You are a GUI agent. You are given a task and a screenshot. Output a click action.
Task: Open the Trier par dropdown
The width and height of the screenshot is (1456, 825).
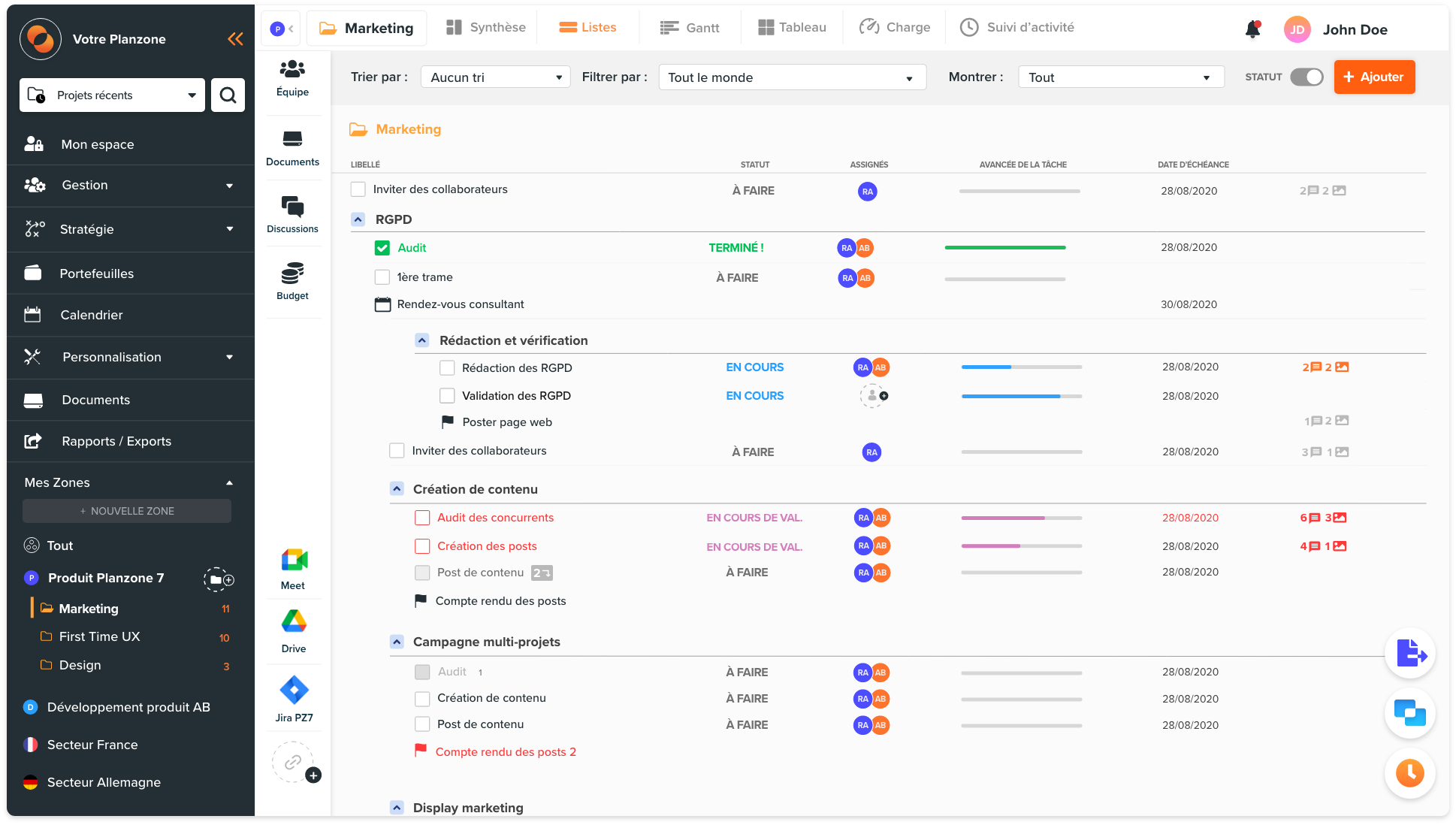click(492, 77)
